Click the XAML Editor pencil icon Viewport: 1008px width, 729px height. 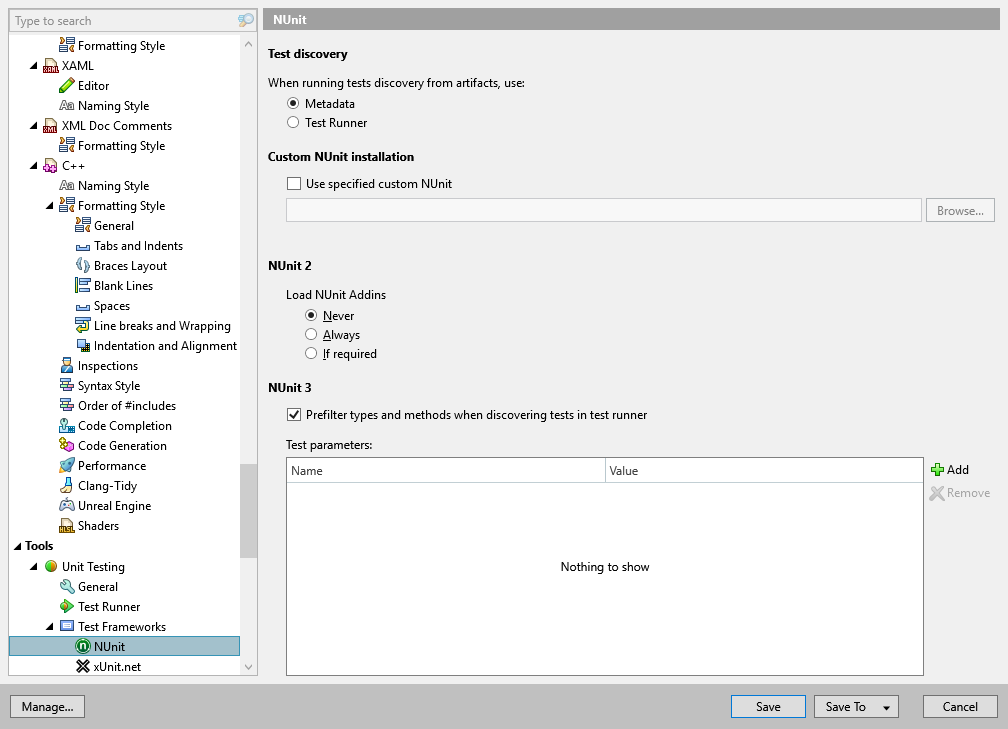click(66, 86)
